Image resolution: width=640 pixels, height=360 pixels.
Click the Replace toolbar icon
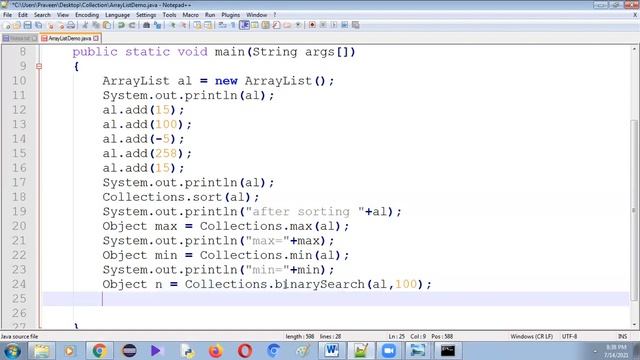[x=157, y=25]
